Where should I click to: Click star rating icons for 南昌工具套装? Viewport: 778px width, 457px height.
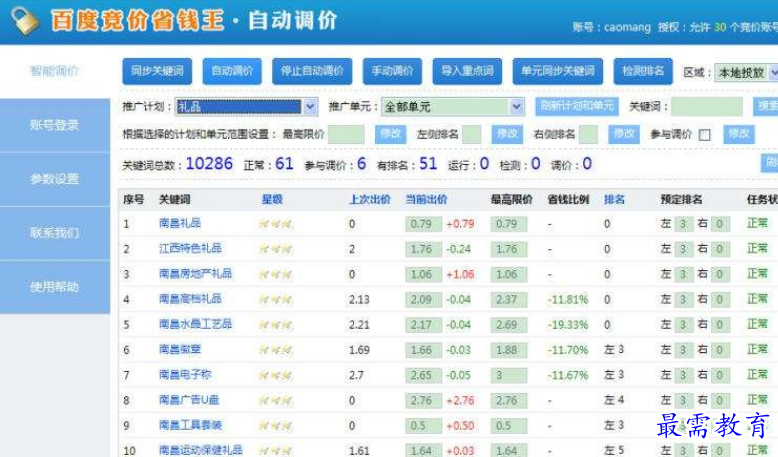(275, 426)
